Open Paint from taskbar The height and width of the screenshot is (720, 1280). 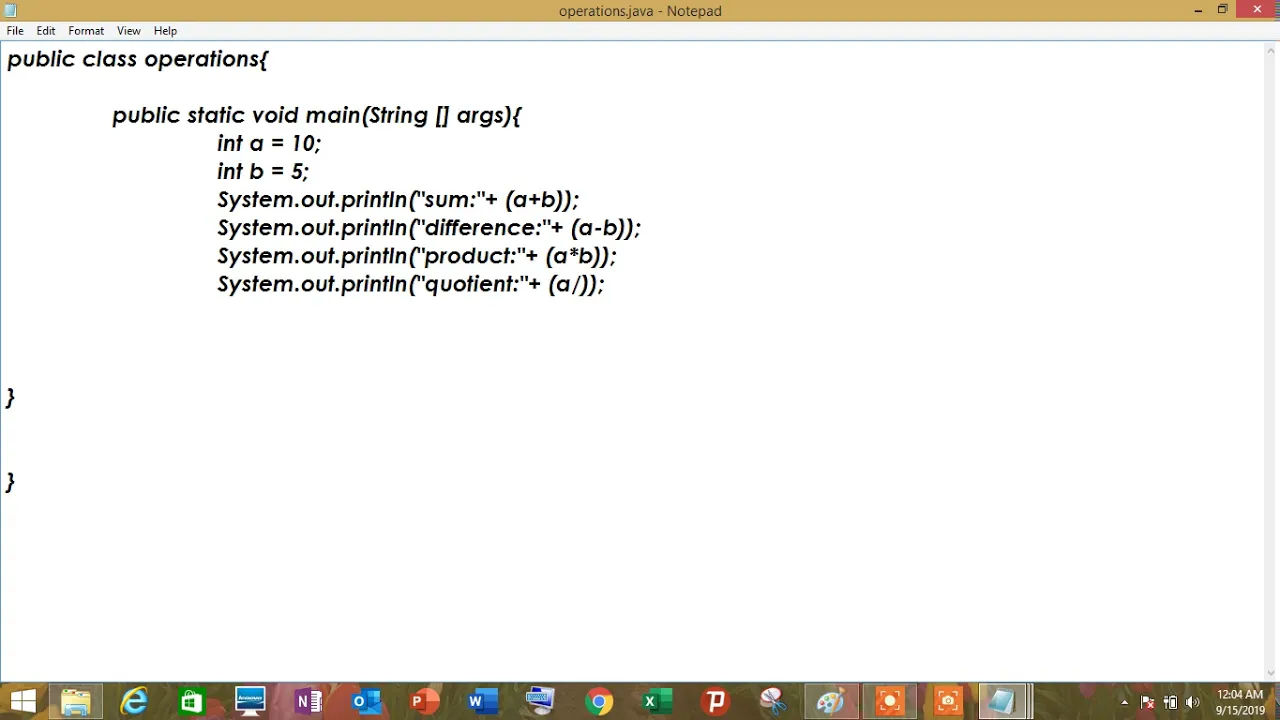(x=831, y=701)
